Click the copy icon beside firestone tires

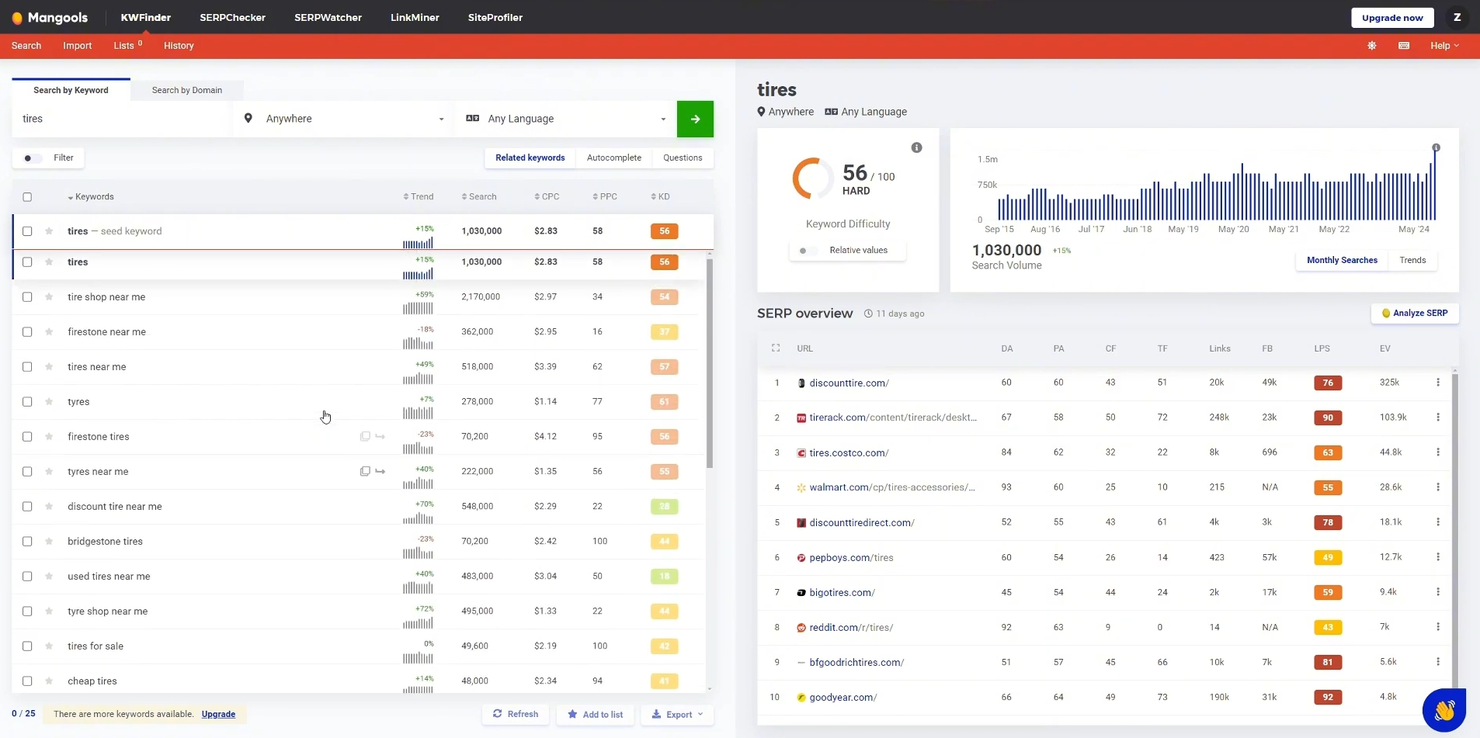[x=365, y=436]
